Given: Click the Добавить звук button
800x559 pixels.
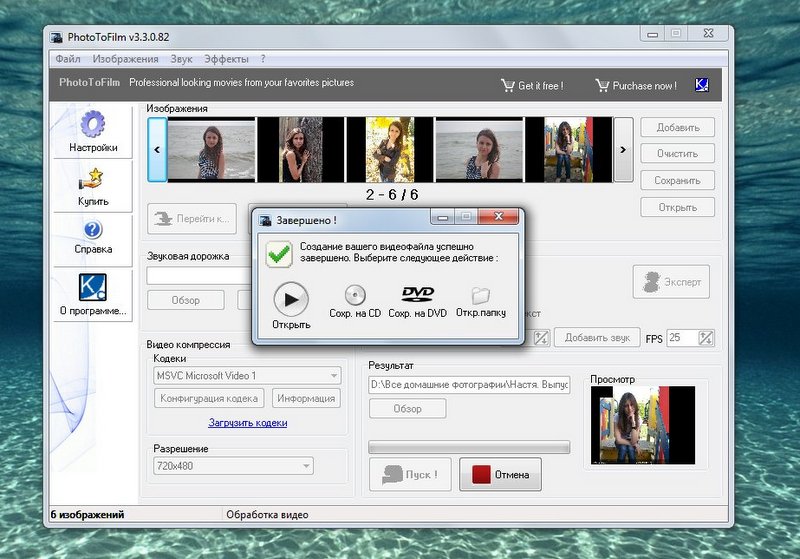Looking at the screenshot, I should pos(597,338).
